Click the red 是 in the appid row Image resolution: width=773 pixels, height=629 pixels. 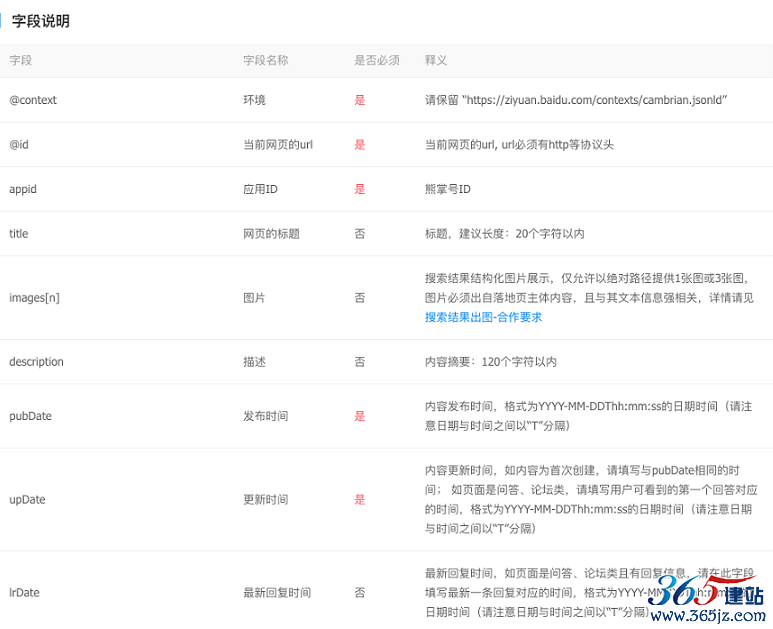point(360,189)
